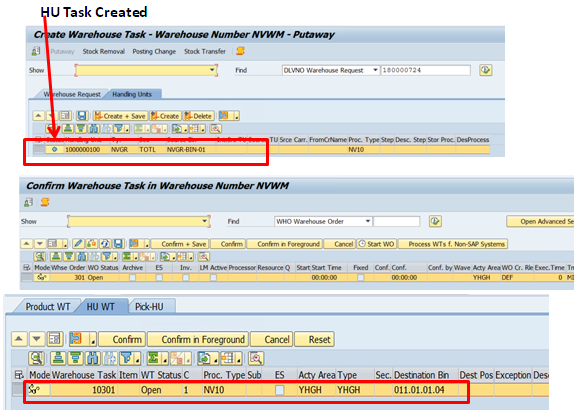Screen dimensions: 578x419
Task: Click the pencil edit icon in warehouse order toolbar
Action: coord(78,244)
